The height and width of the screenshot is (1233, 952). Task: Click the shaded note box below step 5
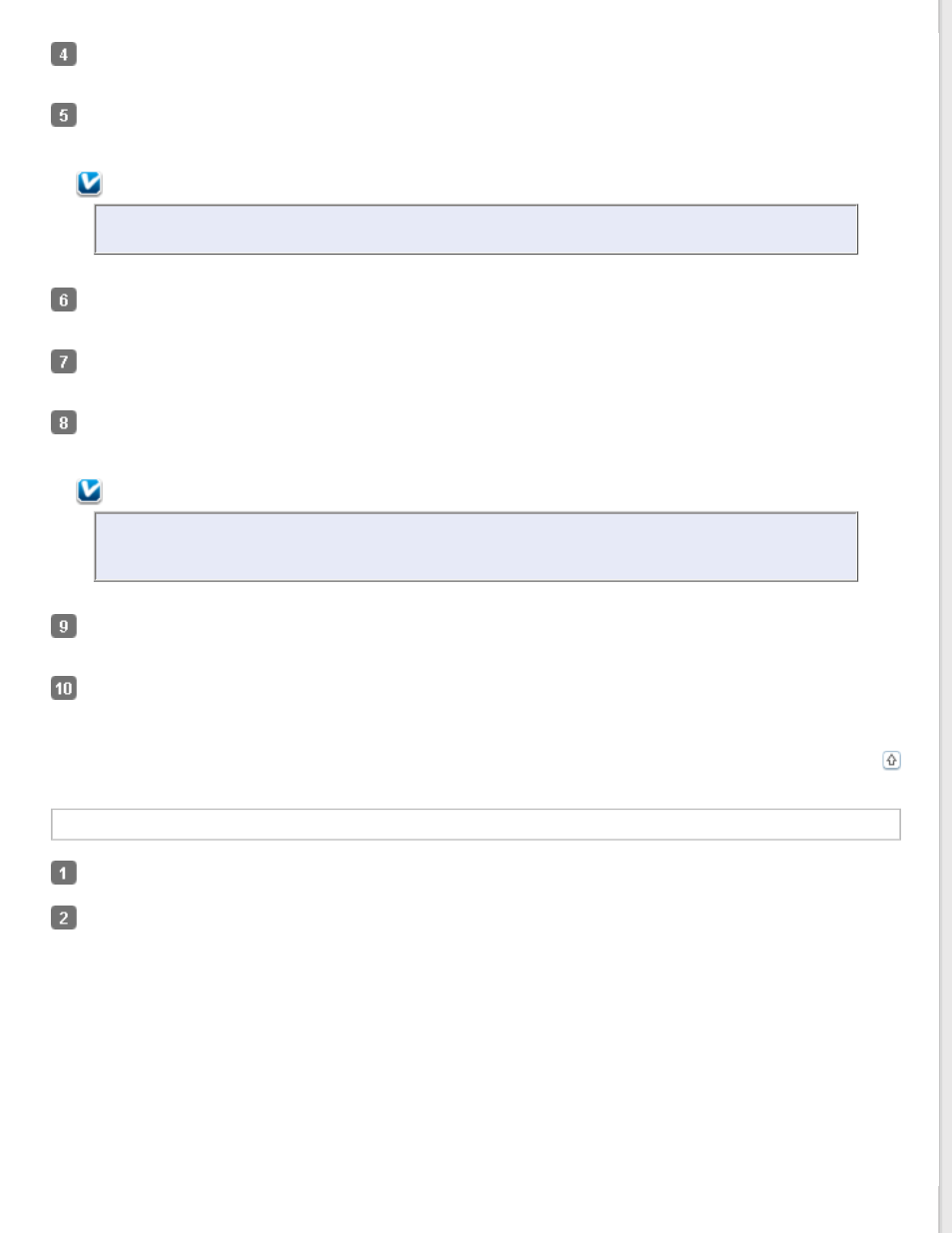click(476, 230)
